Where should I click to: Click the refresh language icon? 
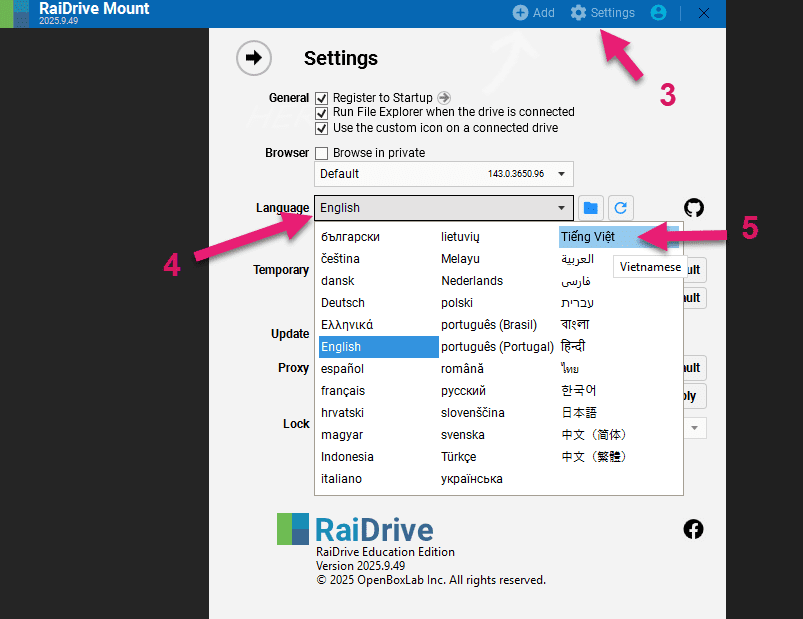[x=621, y=208]
